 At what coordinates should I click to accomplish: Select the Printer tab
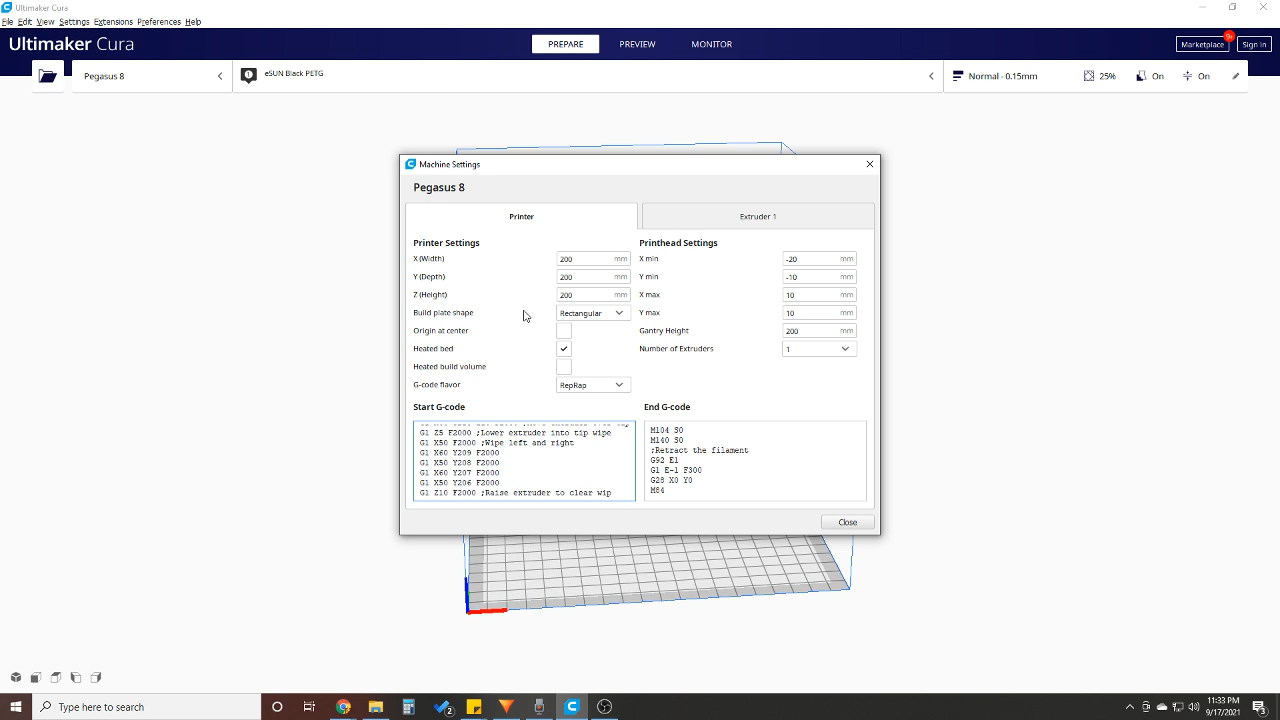point(521,216)
